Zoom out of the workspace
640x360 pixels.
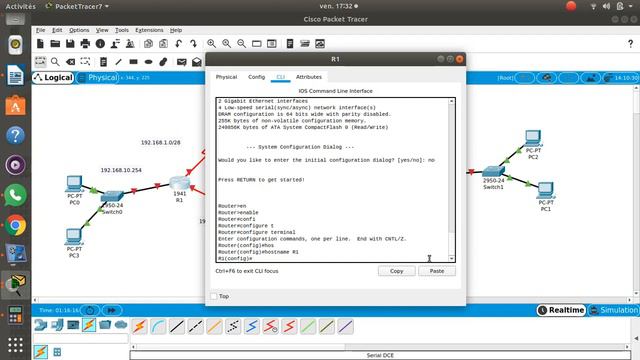point(242,44)
